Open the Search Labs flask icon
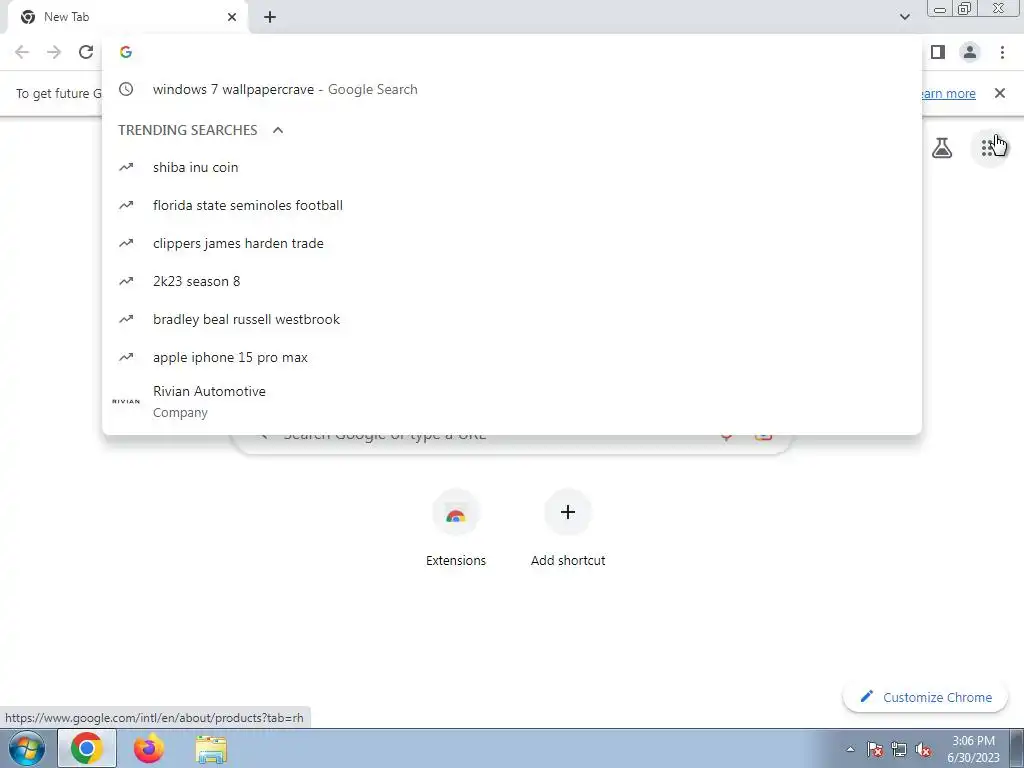The height and width of the screenshot is (768, 1024). coord(942,148)
